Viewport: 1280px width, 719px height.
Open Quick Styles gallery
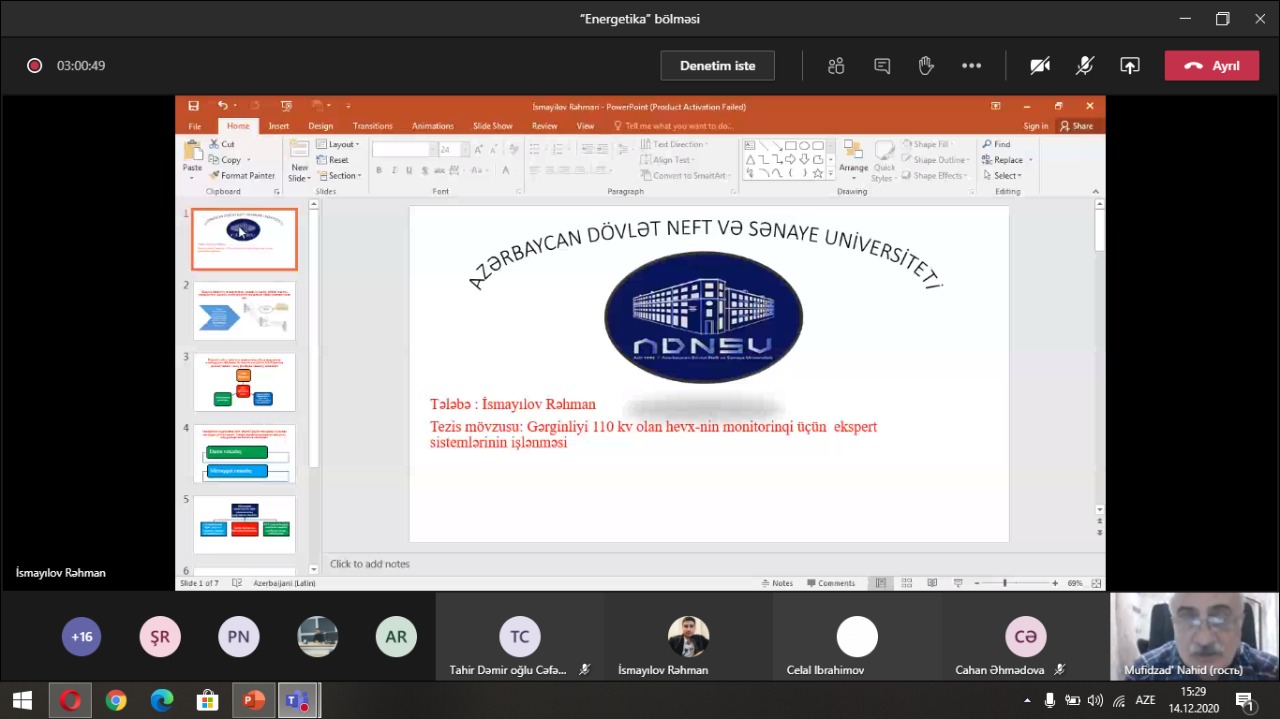pos(883,160)
